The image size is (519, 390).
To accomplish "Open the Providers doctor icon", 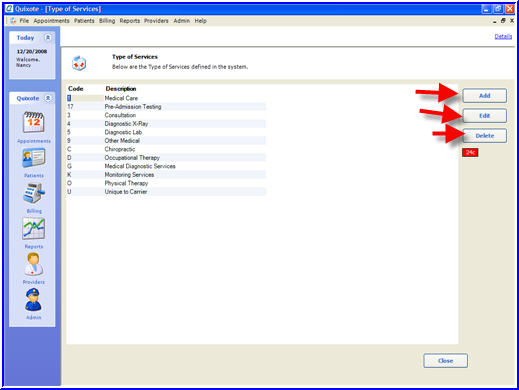I will tap(34, 264).
